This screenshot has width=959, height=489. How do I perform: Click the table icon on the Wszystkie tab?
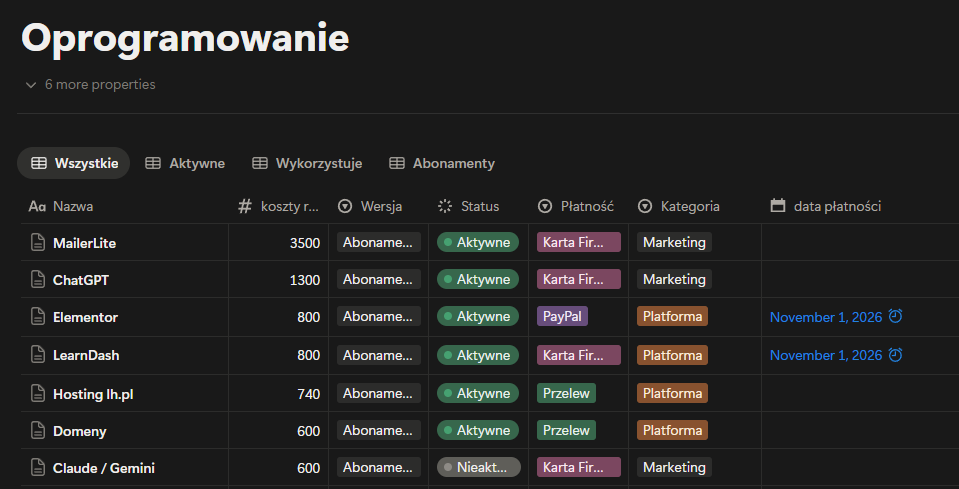pos(39,163)
